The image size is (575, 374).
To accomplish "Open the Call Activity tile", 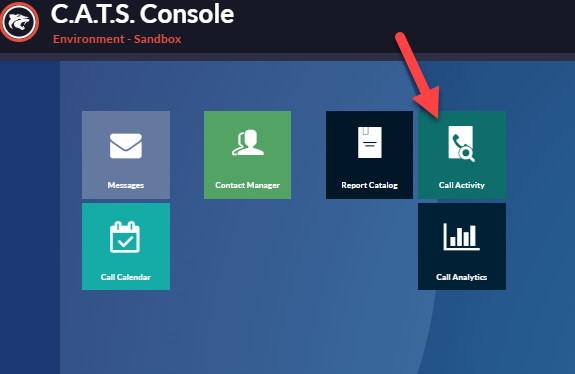I will (462, 155).
